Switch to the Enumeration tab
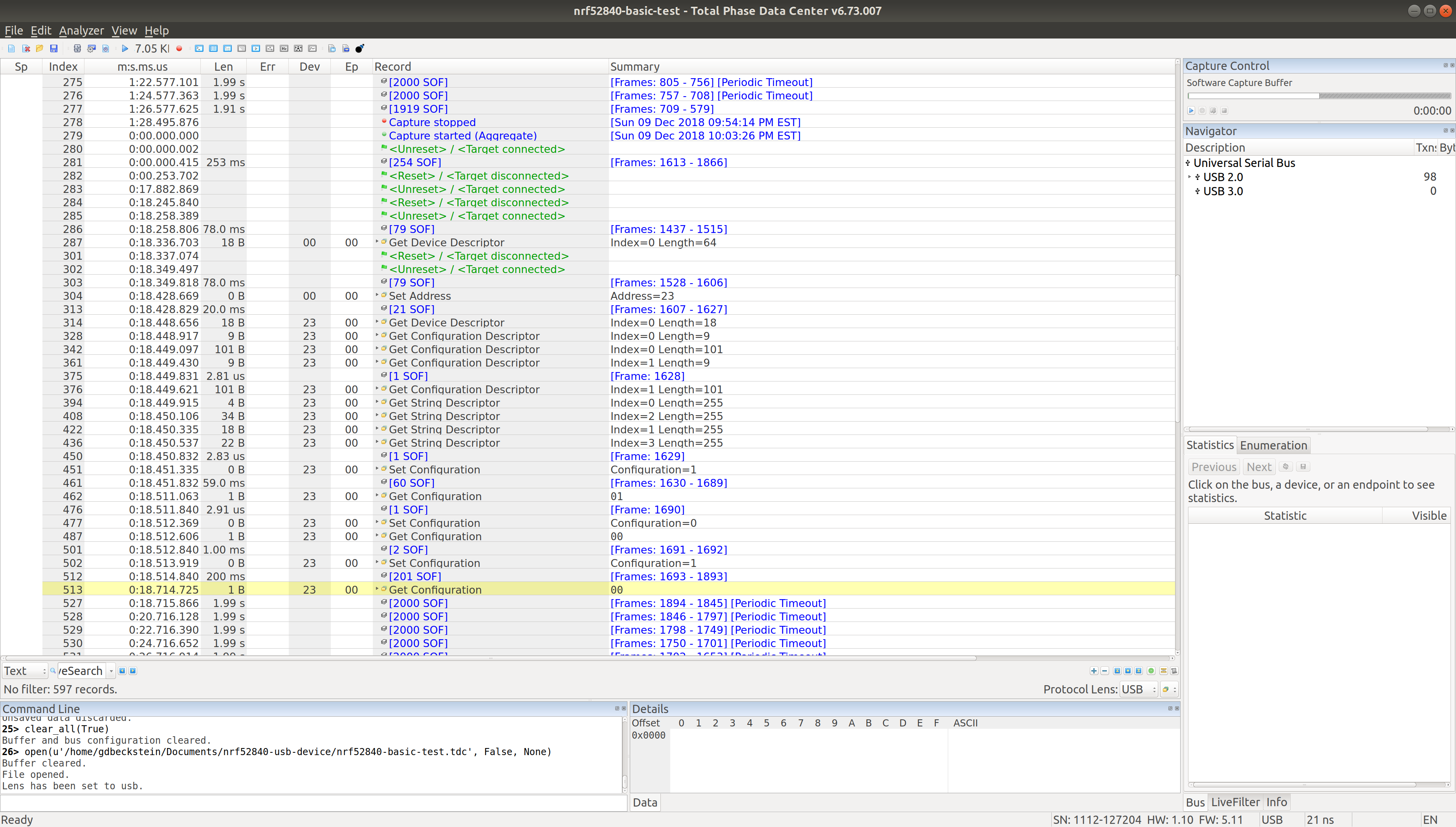 coord(1273,445)
